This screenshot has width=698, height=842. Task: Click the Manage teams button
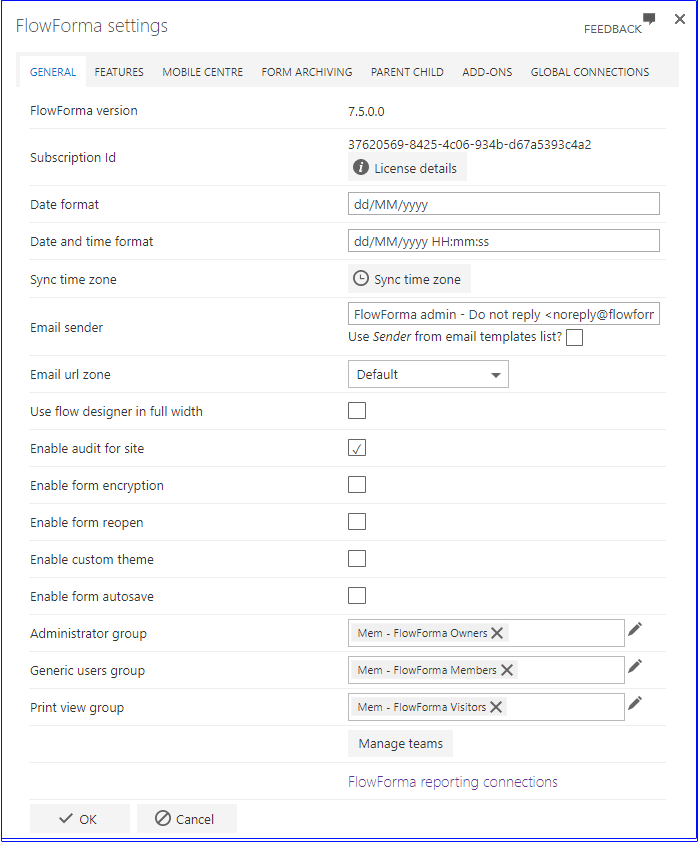(x=401, y=744)
